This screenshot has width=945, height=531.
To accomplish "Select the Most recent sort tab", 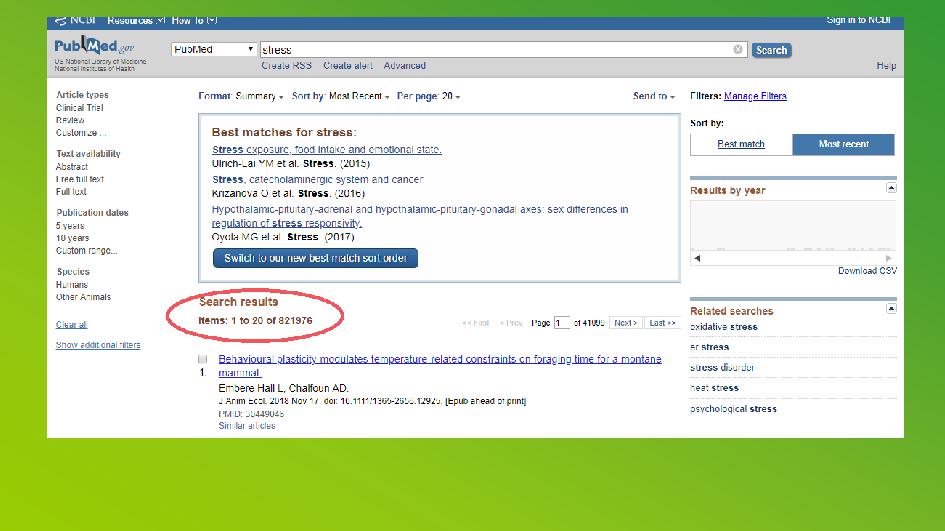I will click(x=843, y=144).
